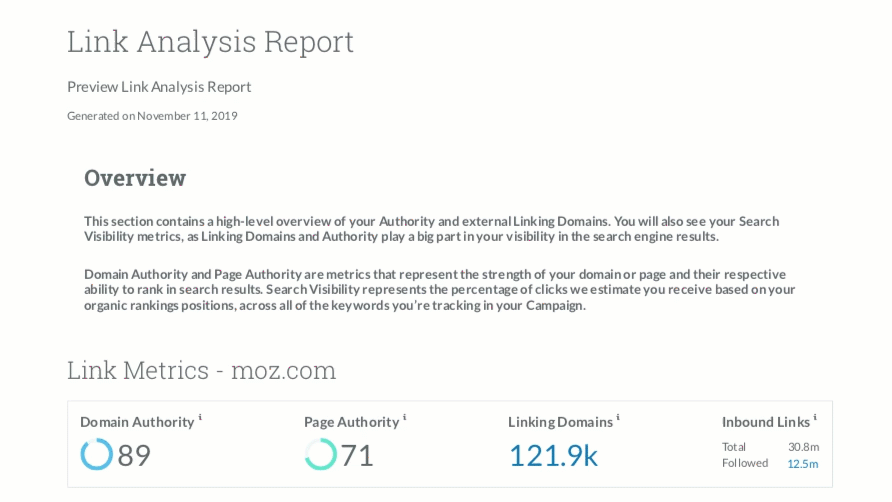
Task: Open the Linking Domains info tooltip icon
Action: pyautogui.click(x=618, y=418)
